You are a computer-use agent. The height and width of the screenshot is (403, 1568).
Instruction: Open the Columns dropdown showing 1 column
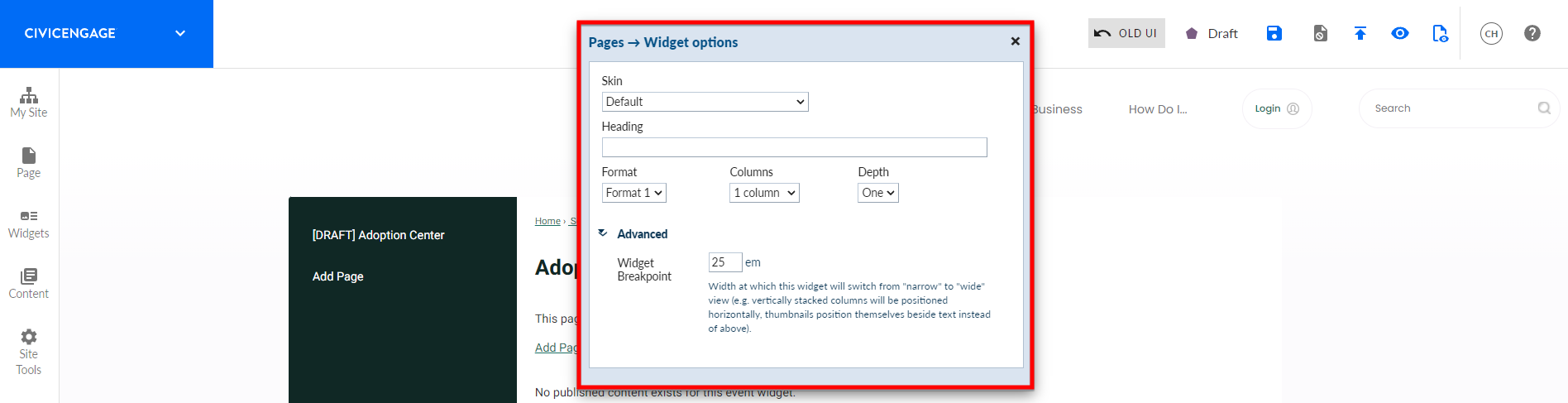pyautogui.click(x=765, y=193)
